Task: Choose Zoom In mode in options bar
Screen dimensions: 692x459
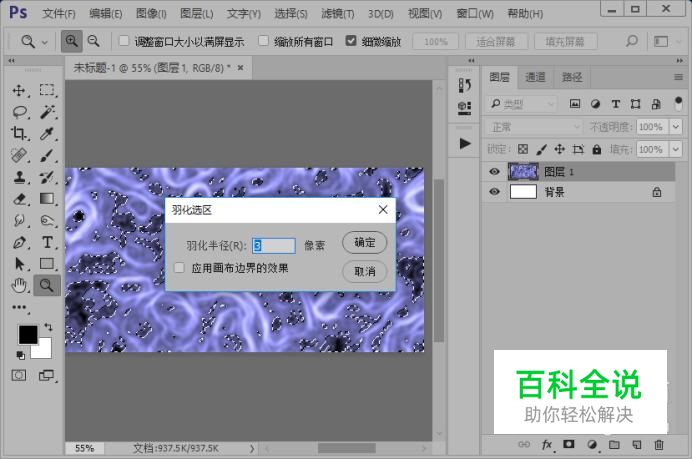Action: [71, 41]
